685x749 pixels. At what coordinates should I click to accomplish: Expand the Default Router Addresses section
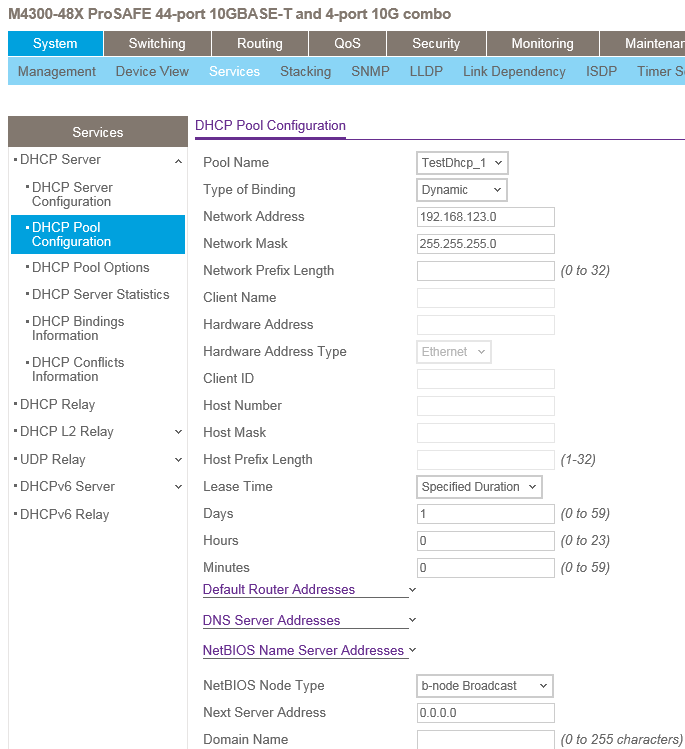point(411,590)
